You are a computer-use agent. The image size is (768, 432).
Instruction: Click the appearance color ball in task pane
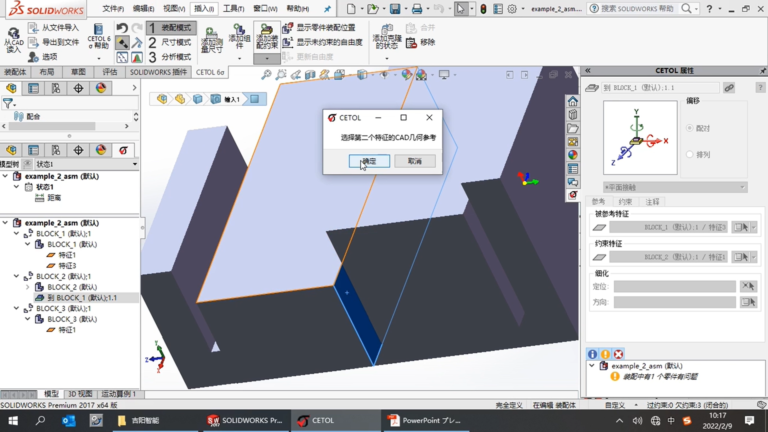pos(573,155)
